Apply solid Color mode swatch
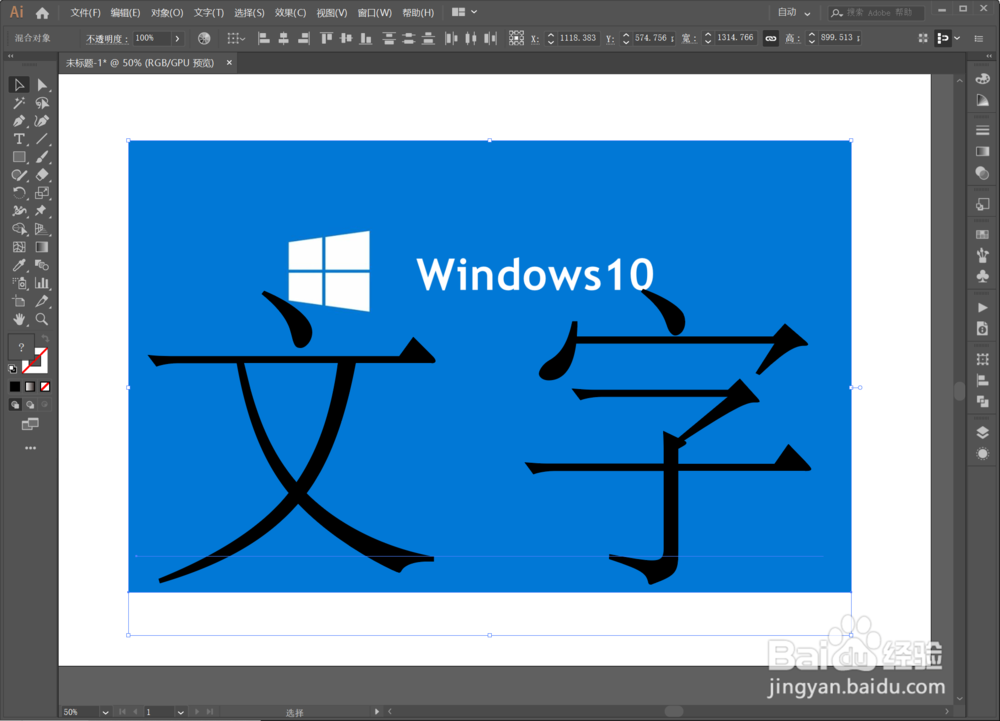This screenshot has width=1000, height=721. pyautogui.click(x=15, y=386)
